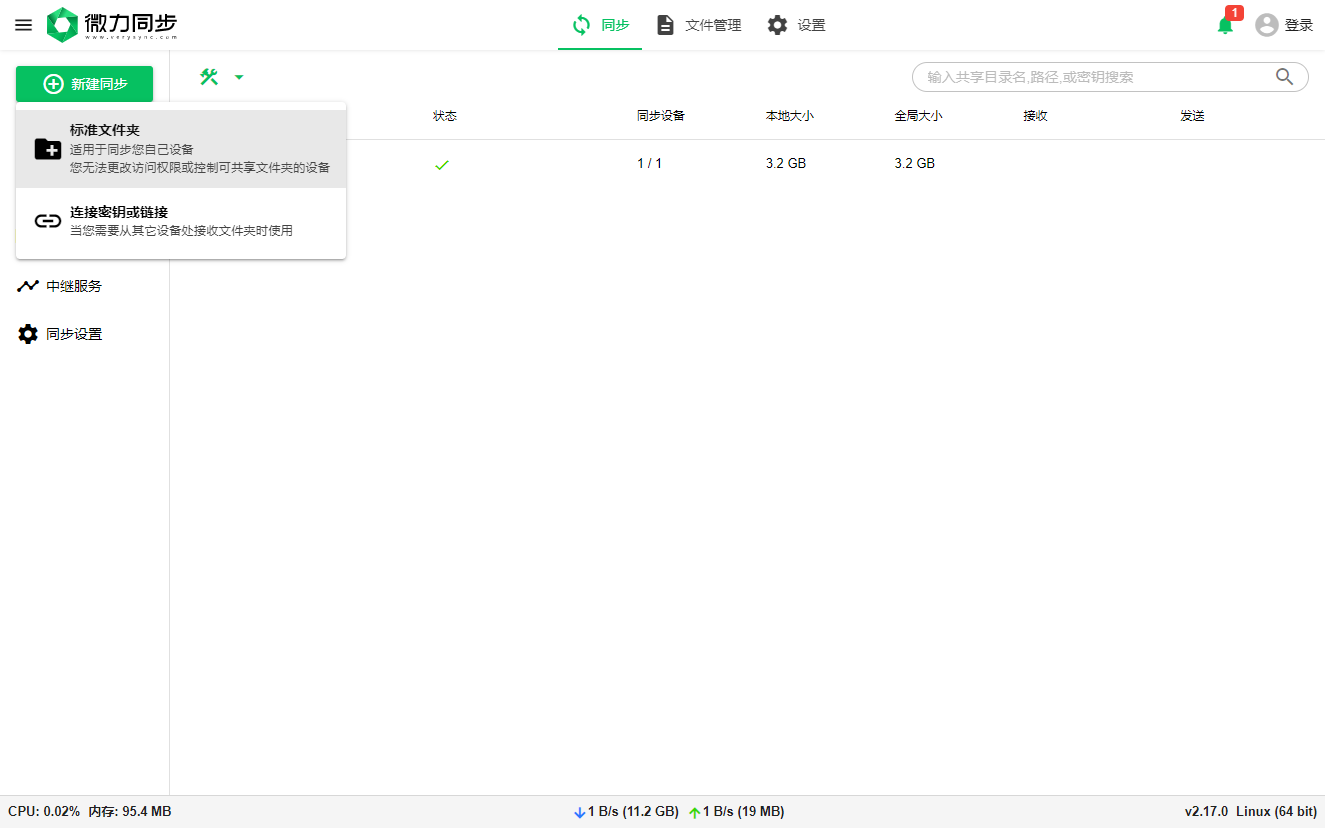
Task: Click the 1 / 1 sync devices cell
Action: 650,163
